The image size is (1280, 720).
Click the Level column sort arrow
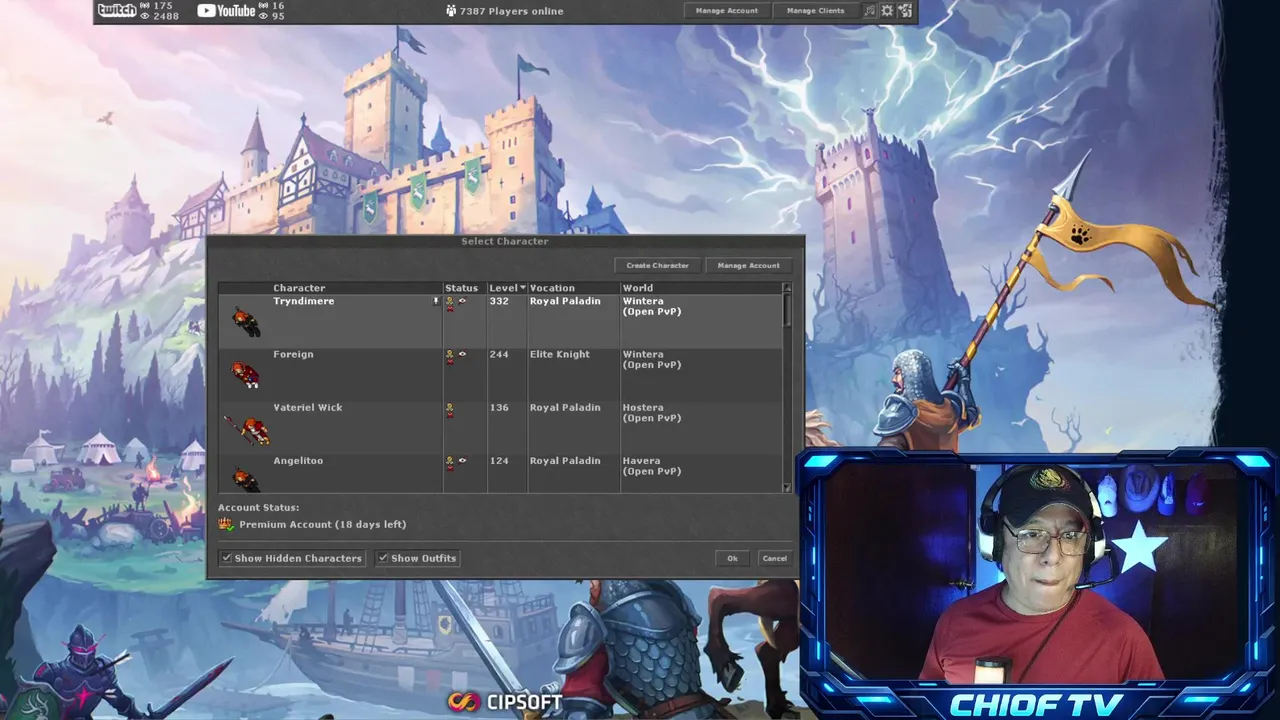522,288
